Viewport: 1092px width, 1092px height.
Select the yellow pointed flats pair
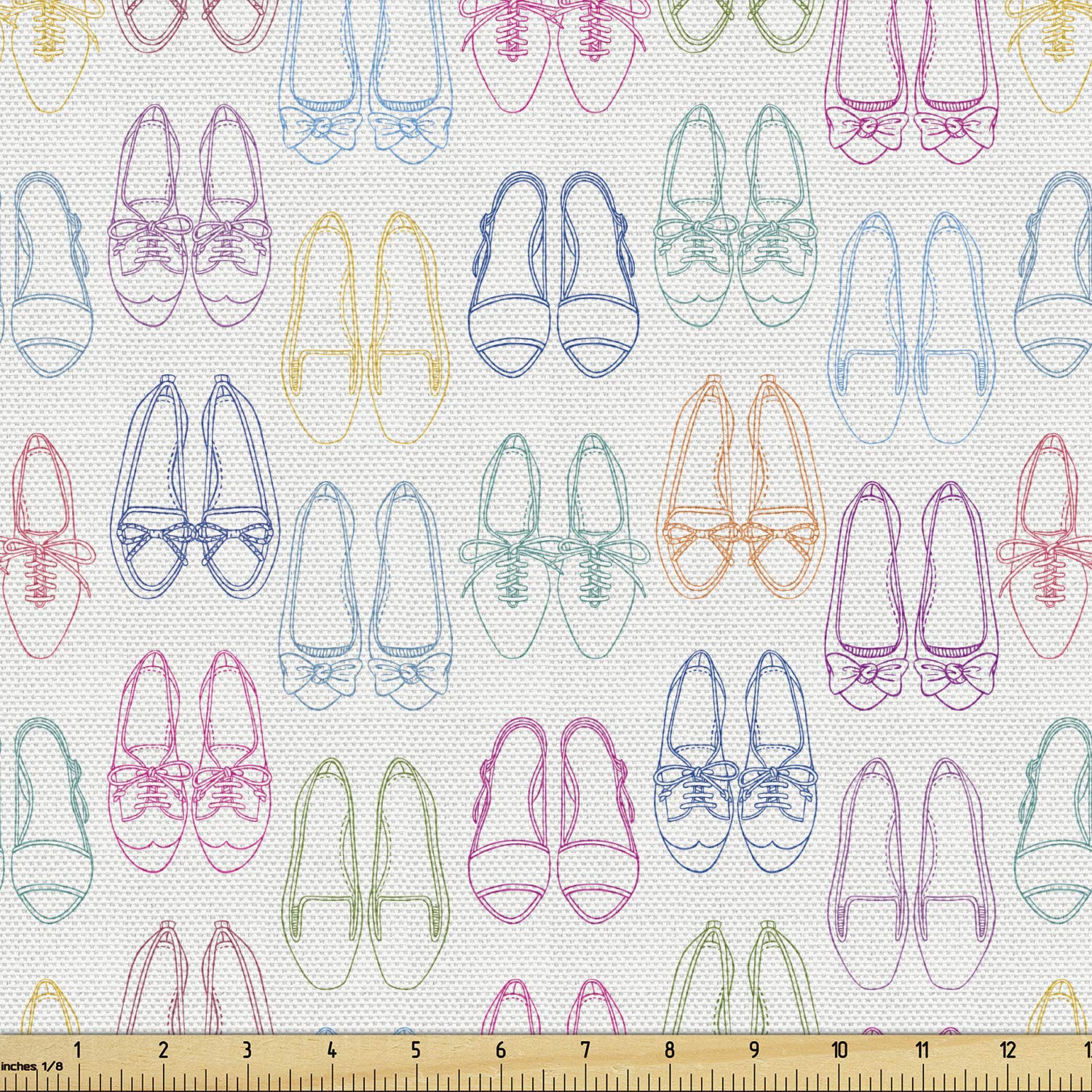(x=365, y=328)
